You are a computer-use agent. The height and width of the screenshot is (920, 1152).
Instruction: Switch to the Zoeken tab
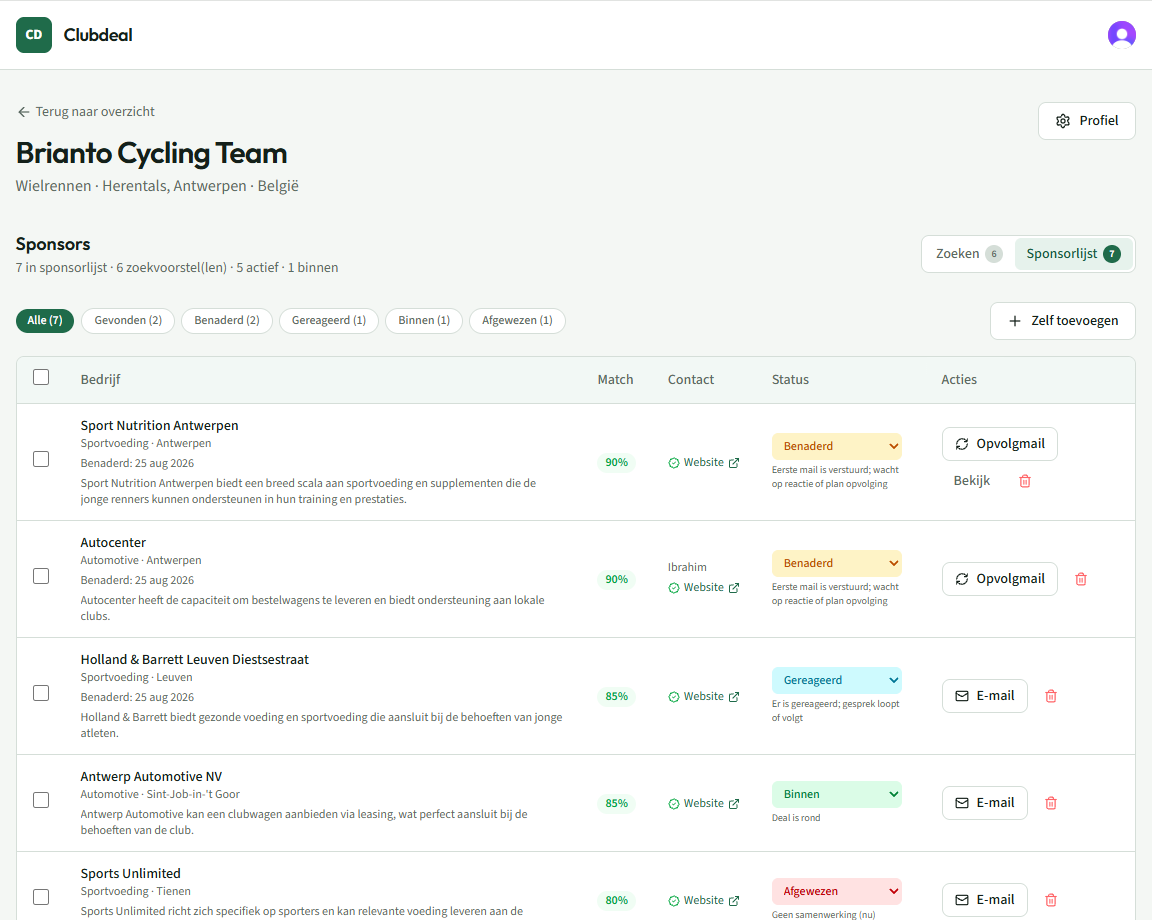click(968, 254)
